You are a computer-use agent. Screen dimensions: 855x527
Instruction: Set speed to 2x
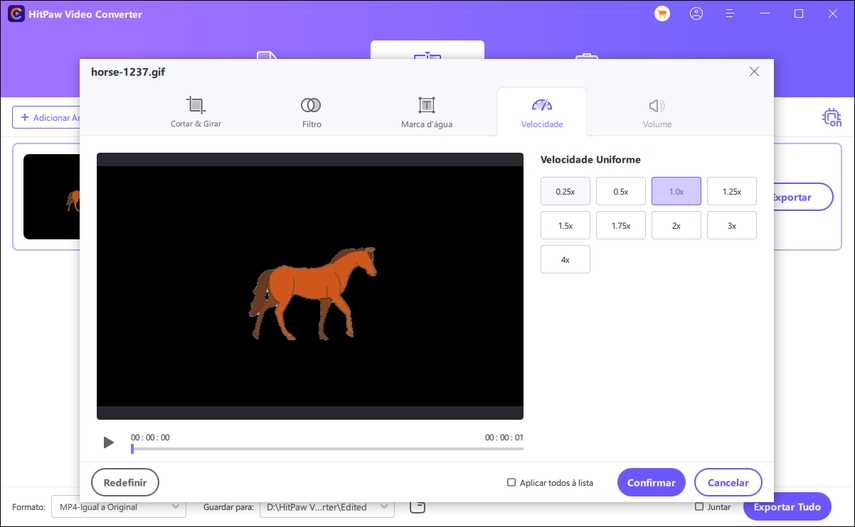676,225
